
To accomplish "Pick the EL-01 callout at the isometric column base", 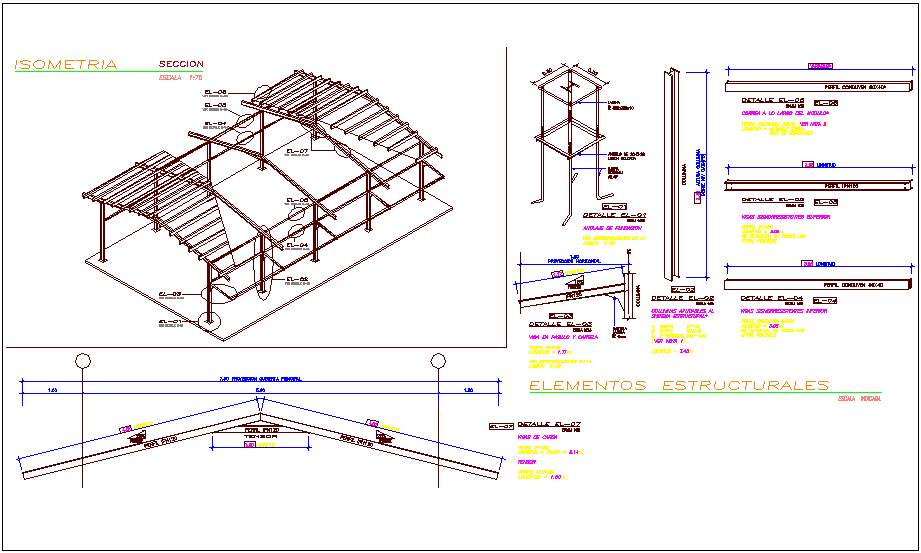I will coord(170,321).
